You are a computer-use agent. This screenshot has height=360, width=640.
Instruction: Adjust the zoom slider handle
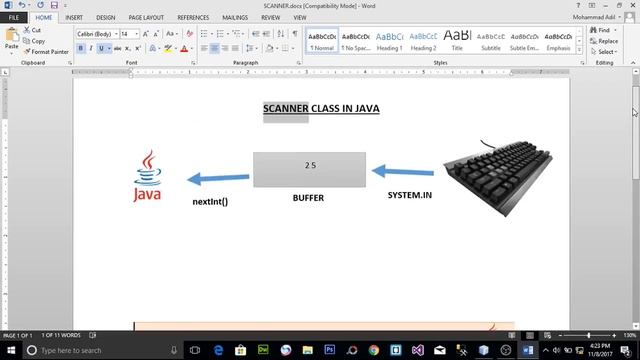coord(589,336)
